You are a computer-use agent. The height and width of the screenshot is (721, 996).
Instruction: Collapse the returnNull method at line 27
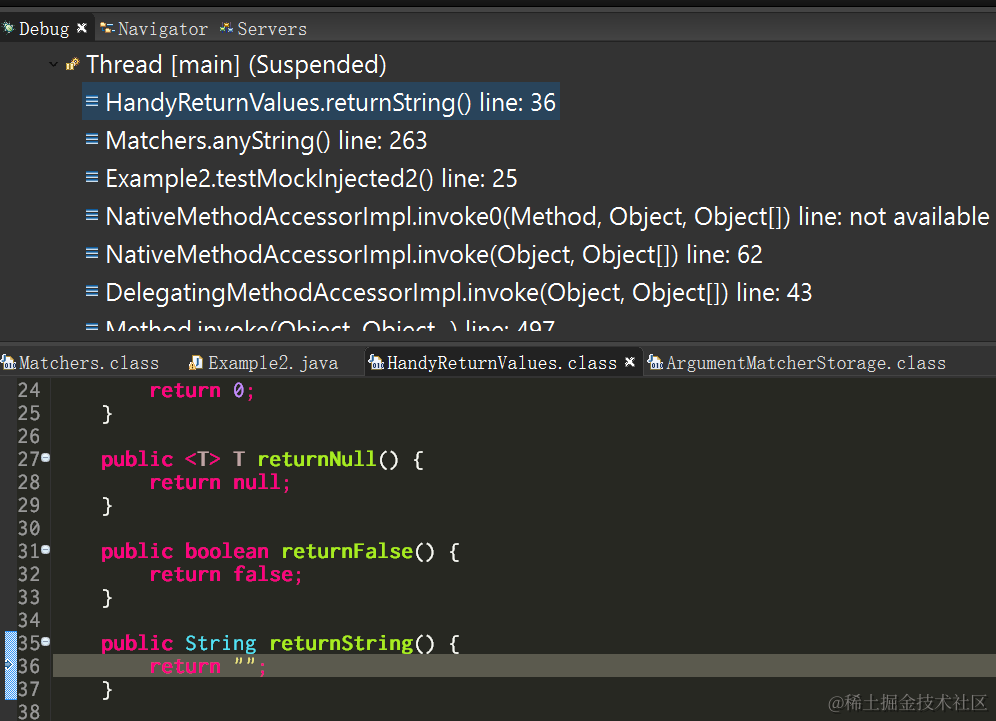click(46, 458)
